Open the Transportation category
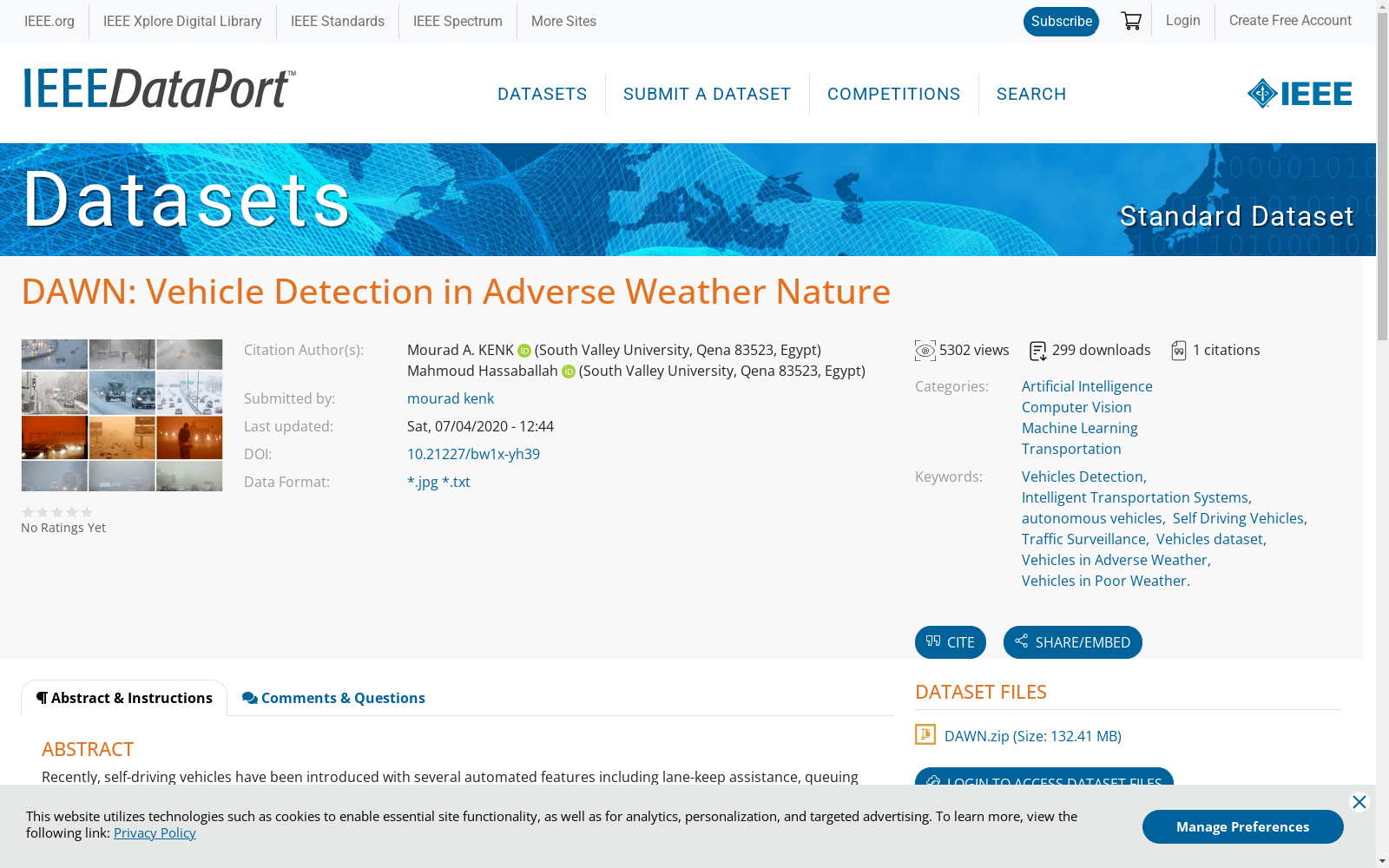Image resolution: width=1389 pixels, height=868 pixels. (1071, 449)
